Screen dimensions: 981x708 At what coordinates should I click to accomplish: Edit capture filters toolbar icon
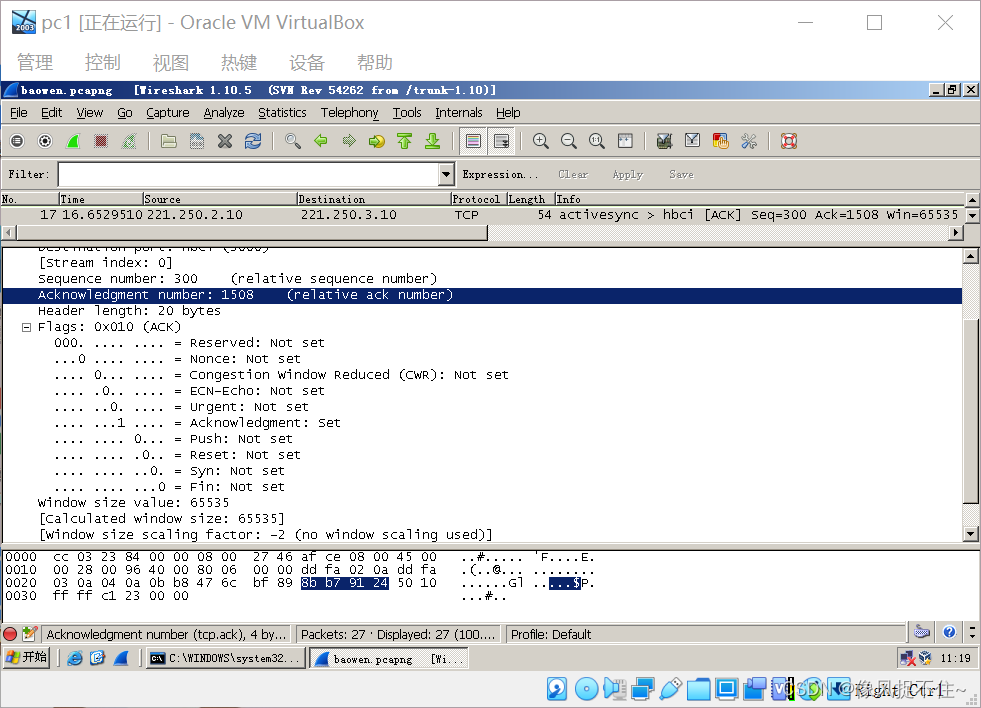point(664,141)
